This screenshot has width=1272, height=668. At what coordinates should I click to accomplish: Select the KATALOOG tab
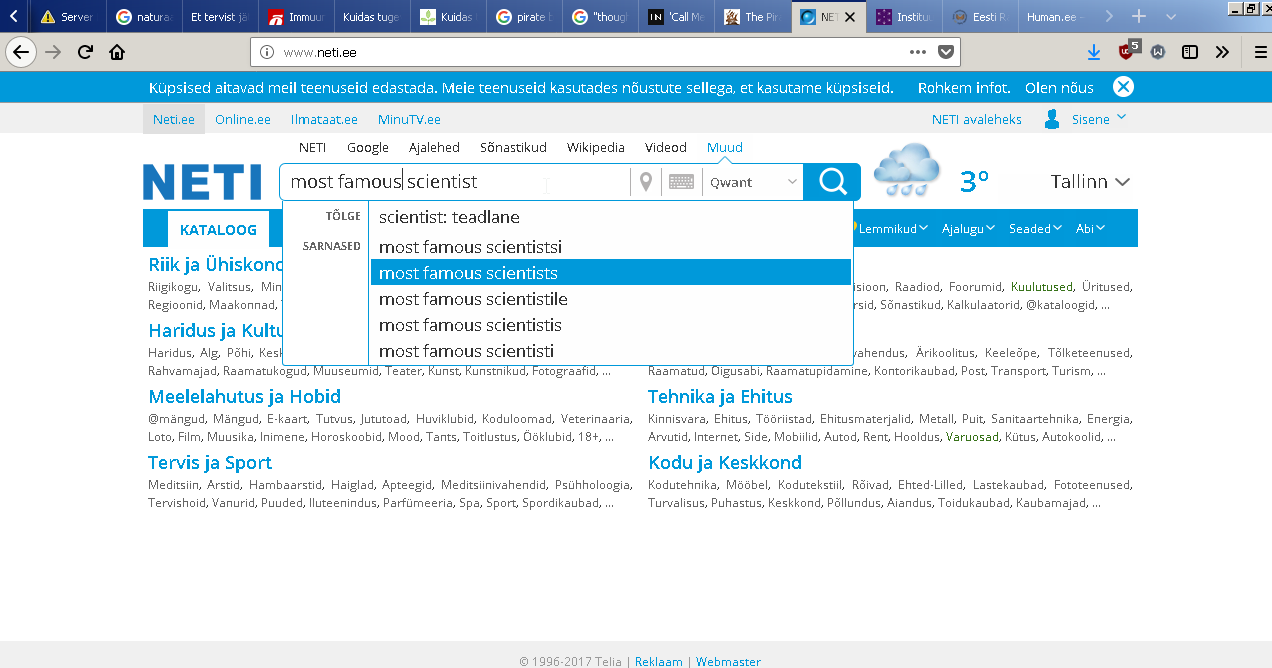click(x=218, y=229)
